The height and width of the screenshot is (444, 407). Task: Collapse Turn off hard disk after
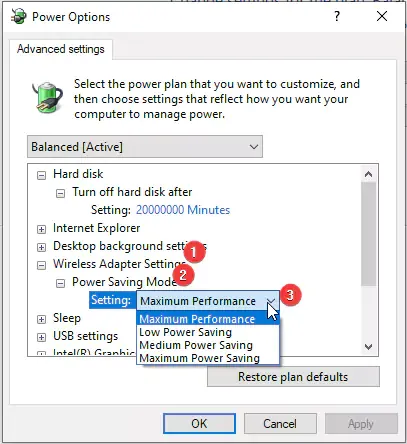pyautogui.click(x=60, y=193)
